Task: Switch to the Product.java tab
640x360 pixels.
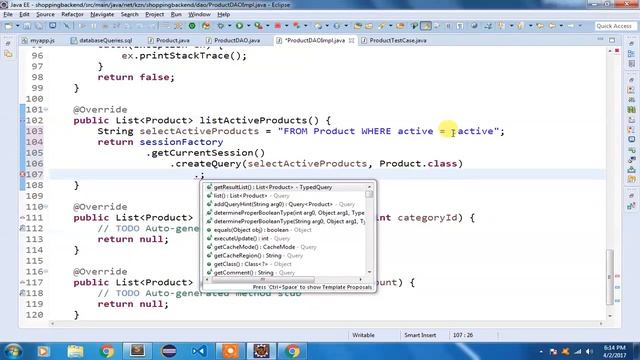Action: tap(169, 40)
